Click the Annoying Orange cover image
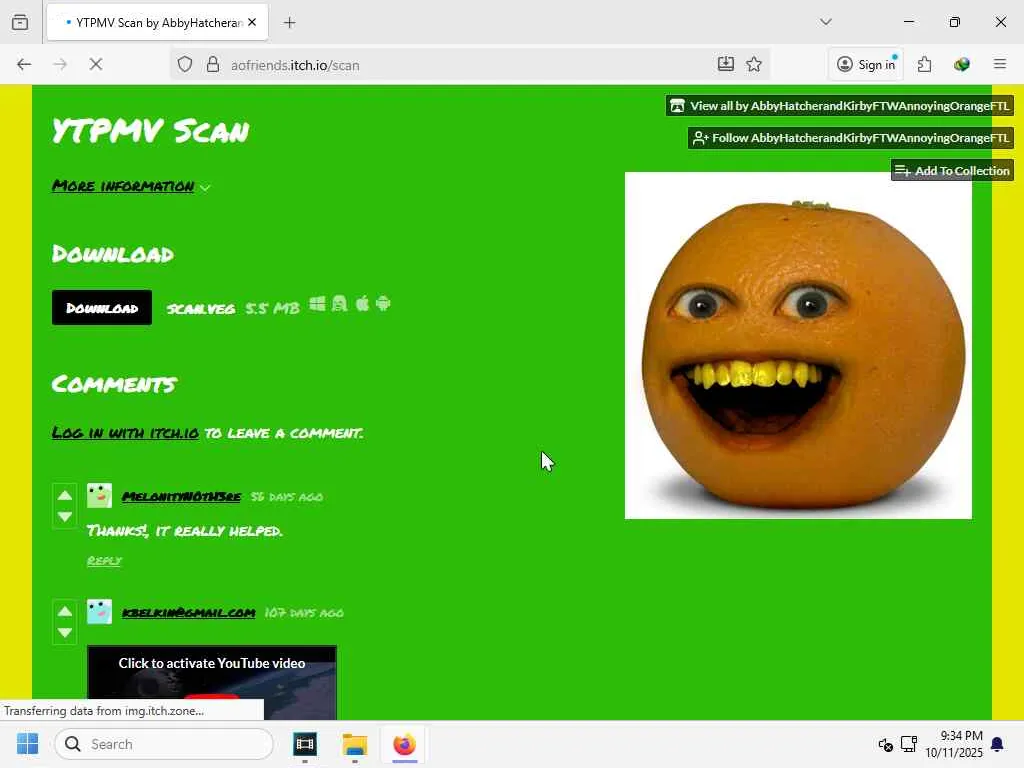Image resolution: width=1024 pixels, height=768 pixels. 798,345
